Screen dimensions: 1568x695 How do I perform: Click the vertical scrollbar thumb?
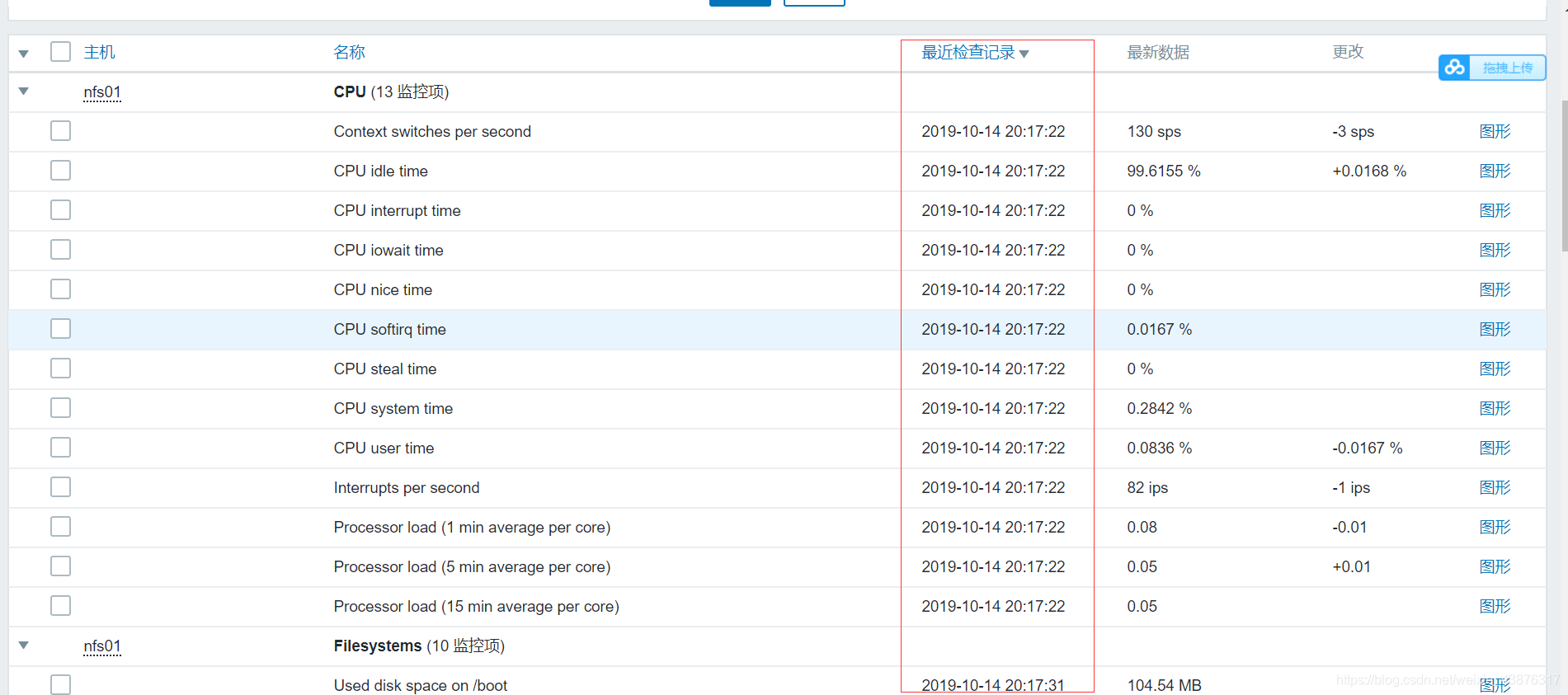click(x=1564, y=176)
